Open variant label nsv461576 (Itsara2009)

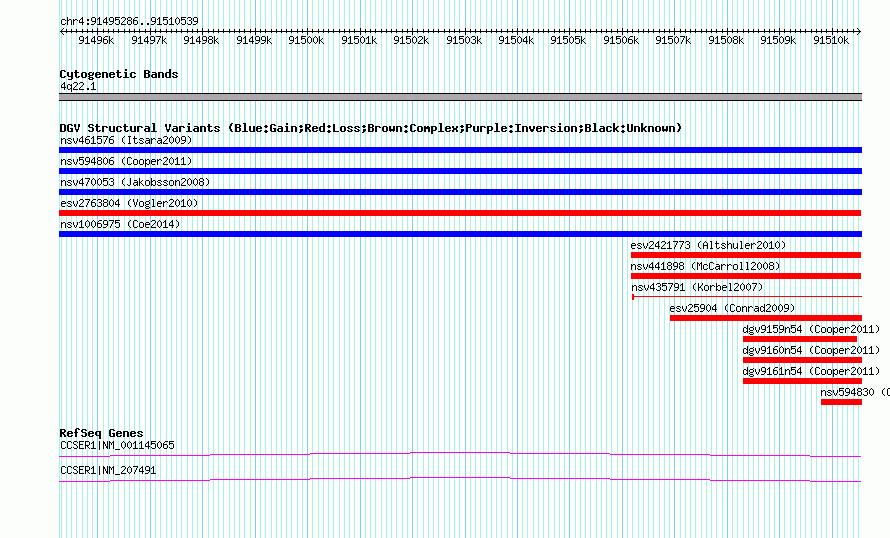point(126,140)
